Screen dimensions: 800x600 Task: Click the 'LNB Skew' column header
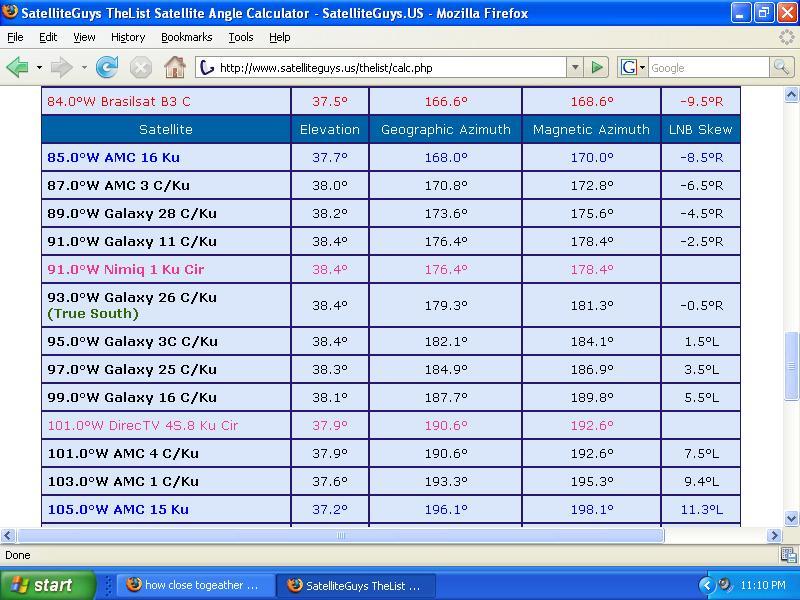tap(701, 130)
